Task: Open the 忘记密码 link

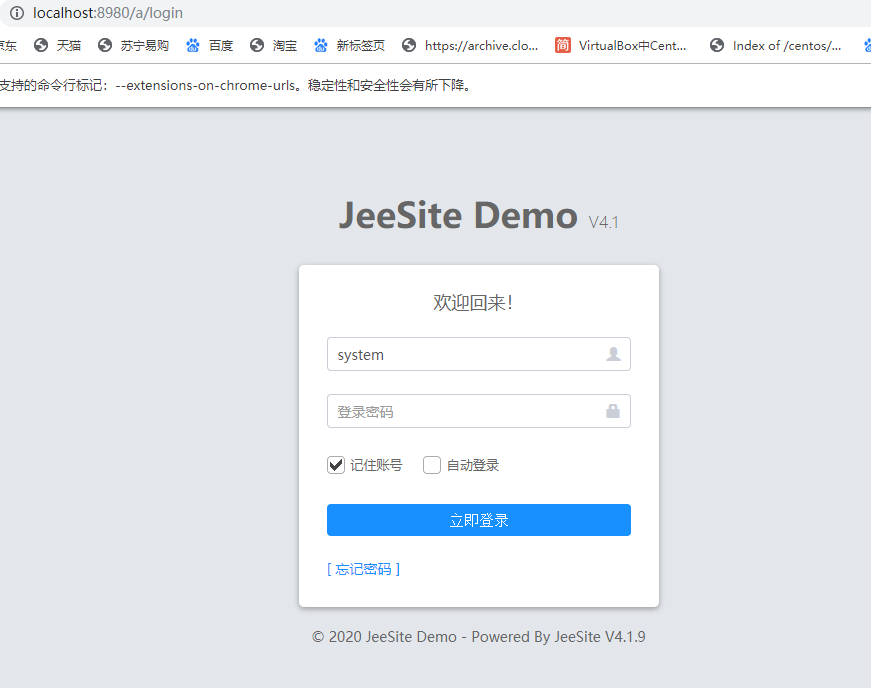Action: pyautogui.click(x=364, y=569)
